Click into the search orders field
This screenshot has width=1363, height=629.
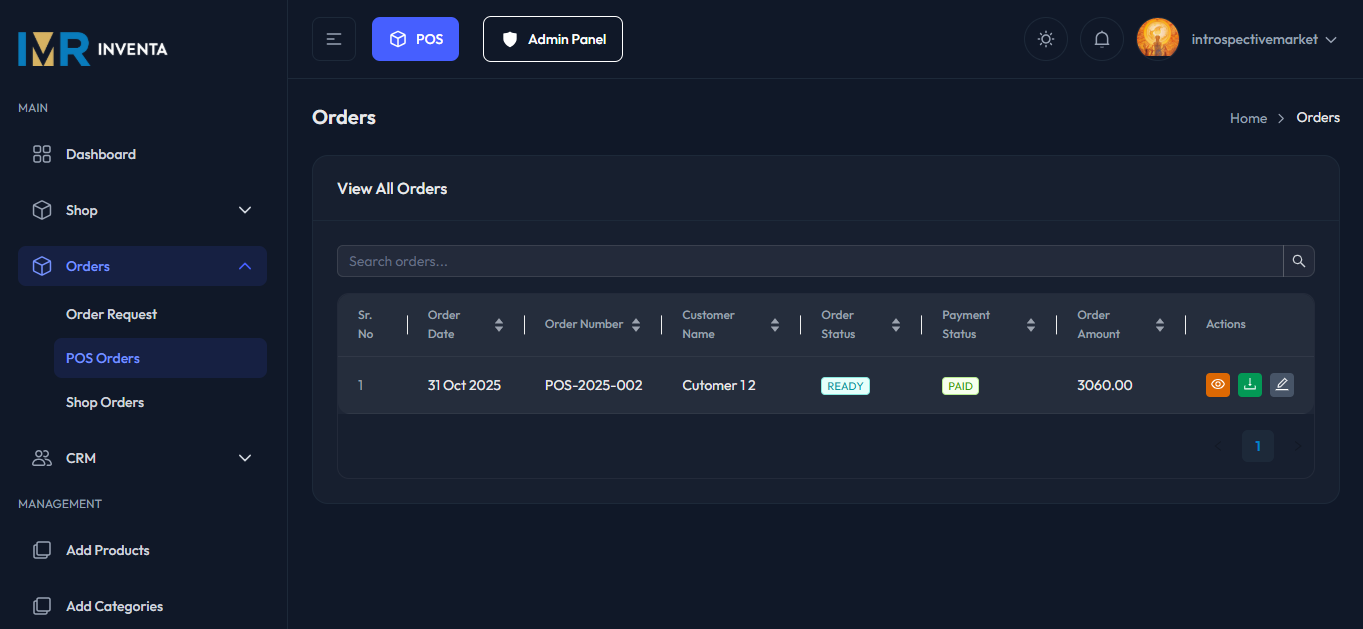(700, 261)
